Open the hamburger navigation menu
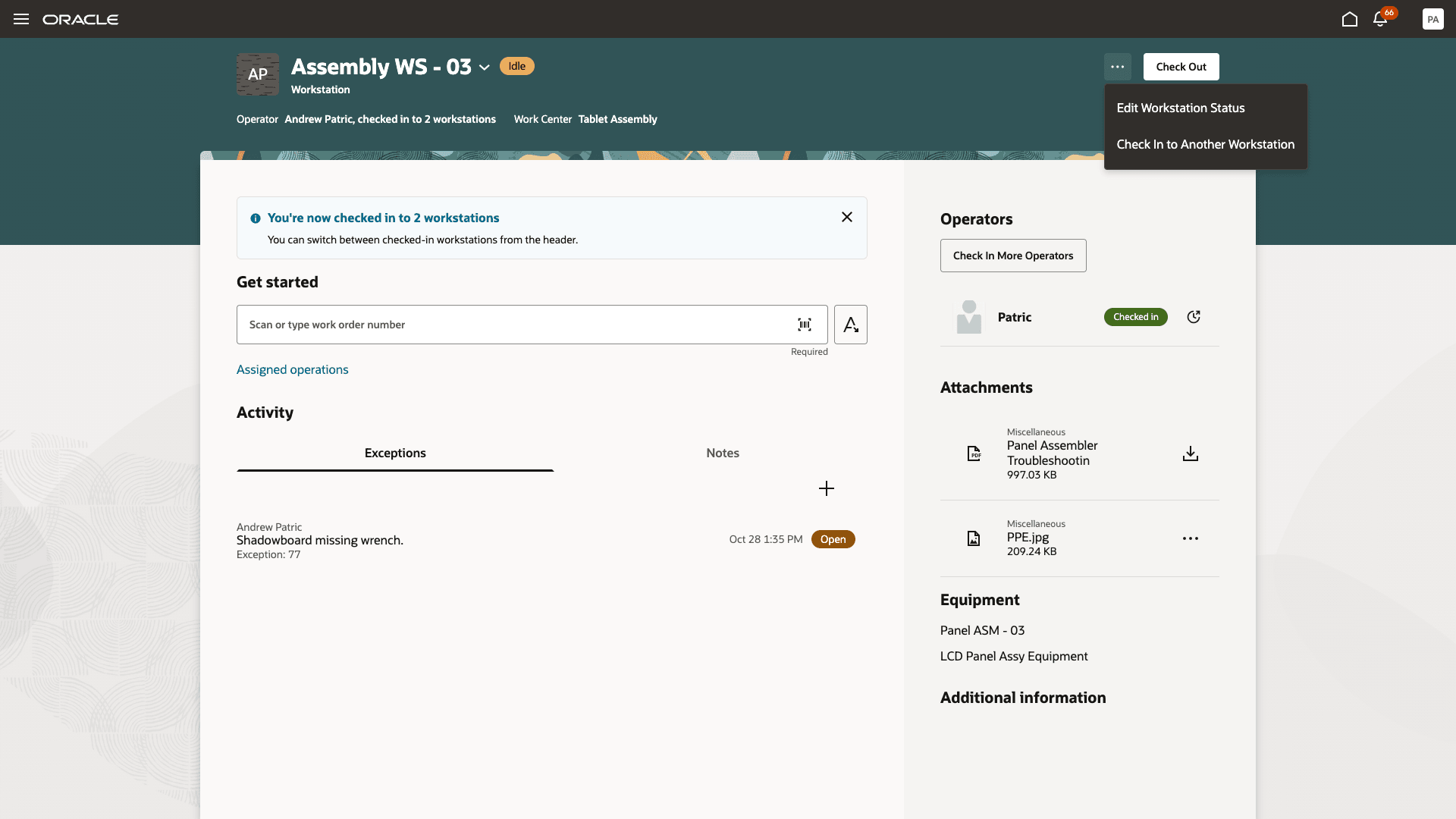 [20, 19]
